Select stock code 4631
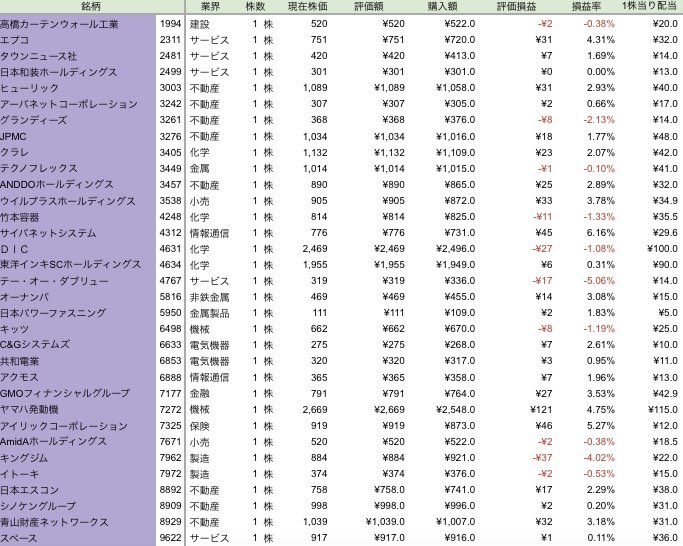The height and width of the screenshot is (546, 683). tap(170, 249)
